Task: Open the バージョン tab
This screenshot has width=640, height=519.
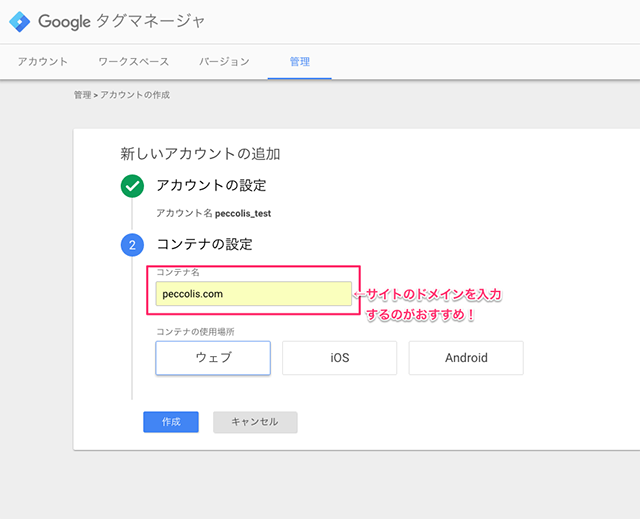Action: [224, 62]
